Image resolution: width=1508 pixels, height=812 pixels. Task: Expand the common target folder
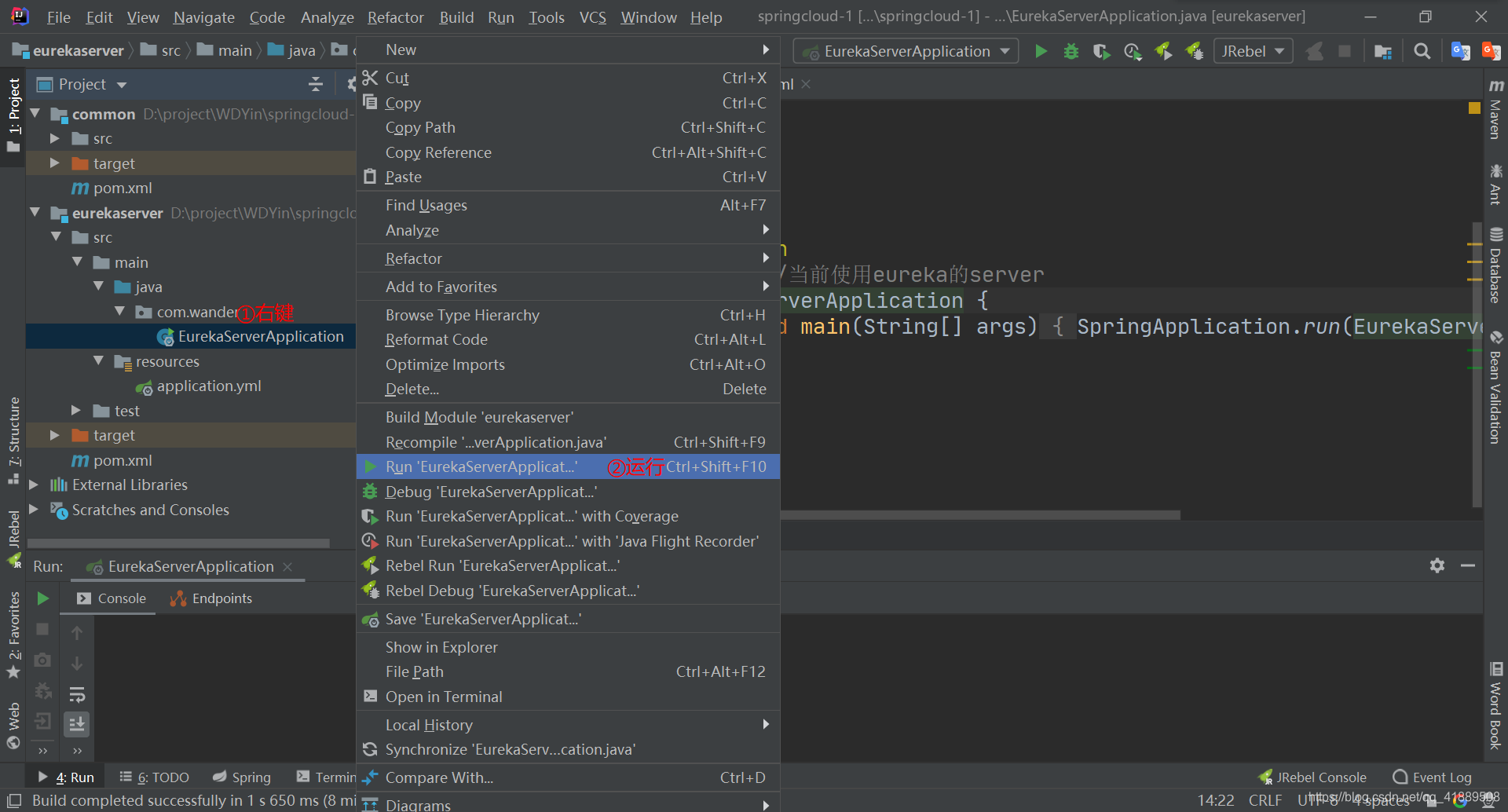click(55, 163)
